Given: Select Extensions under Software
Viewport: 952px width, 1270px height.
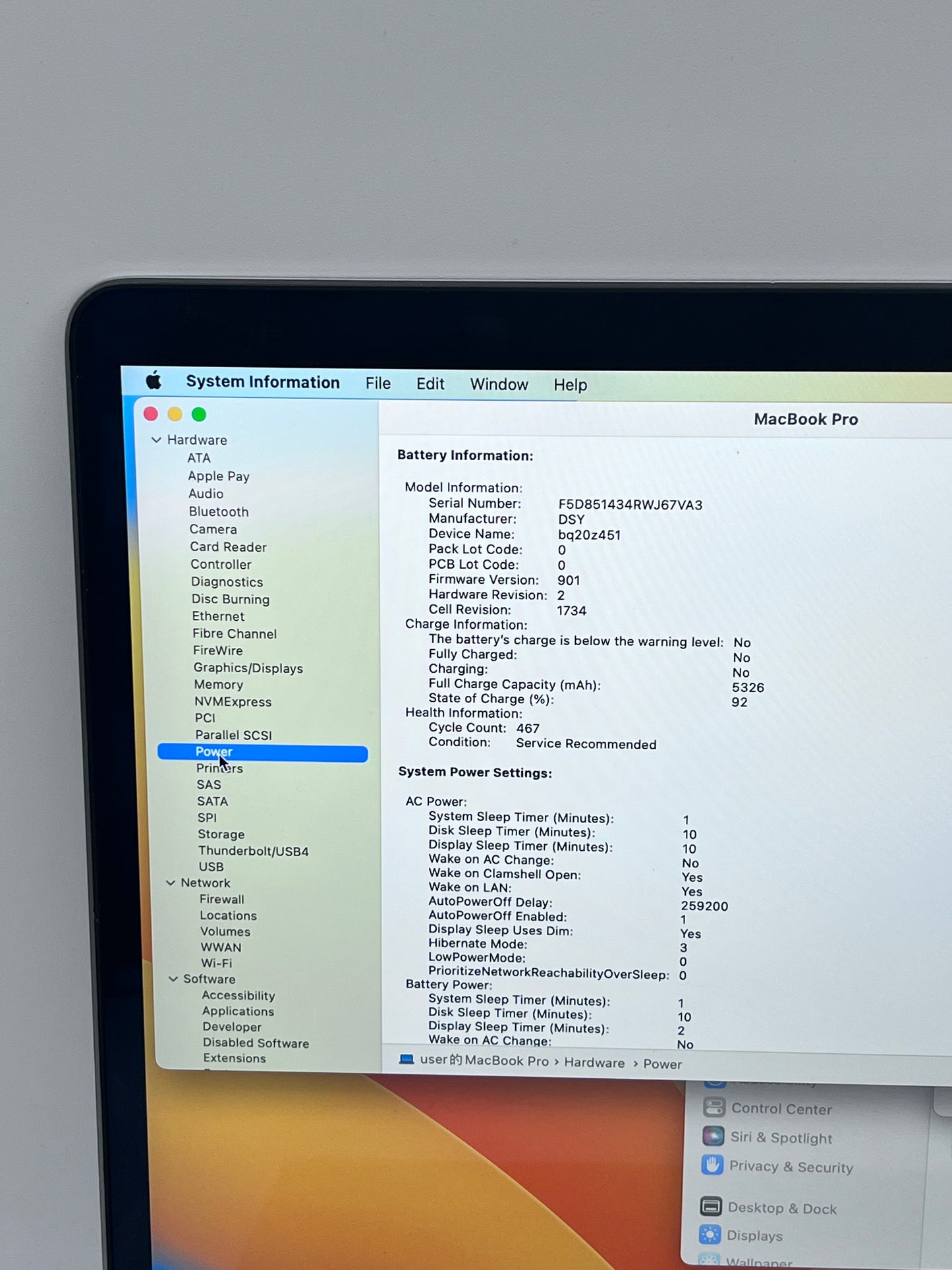Looking at the screenshot, I should 235,1058.
